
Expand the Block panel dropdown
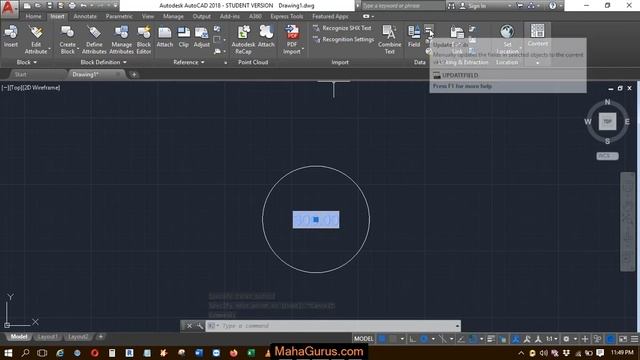click(27, 62)
